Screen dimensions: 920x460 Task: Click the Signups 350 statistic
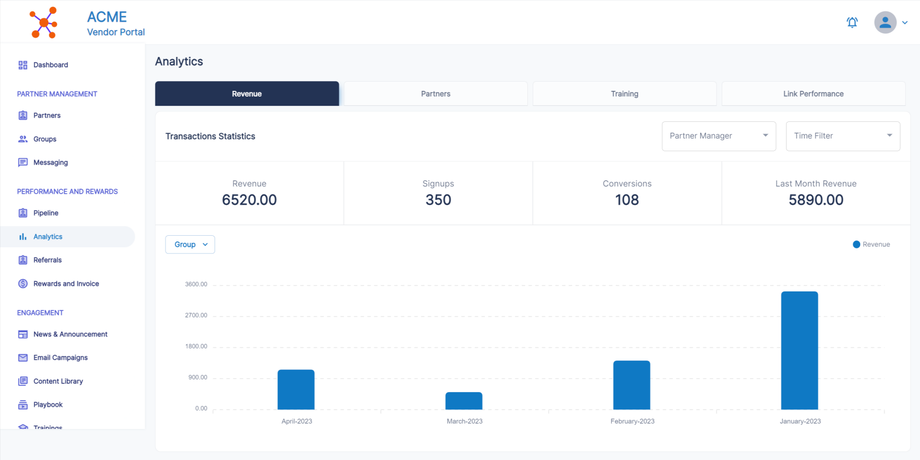click(438, 193)
